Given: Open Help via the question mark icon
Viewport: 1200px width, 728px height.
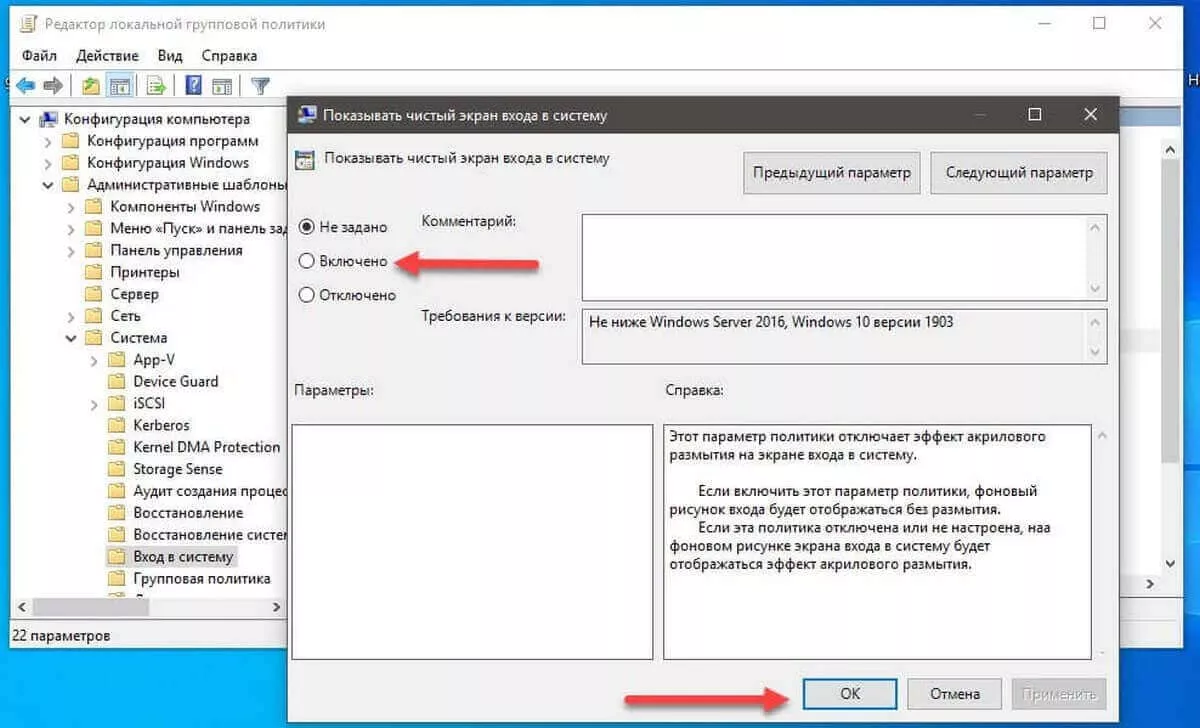Looking at the screenshot, I should tap(194, 86).
